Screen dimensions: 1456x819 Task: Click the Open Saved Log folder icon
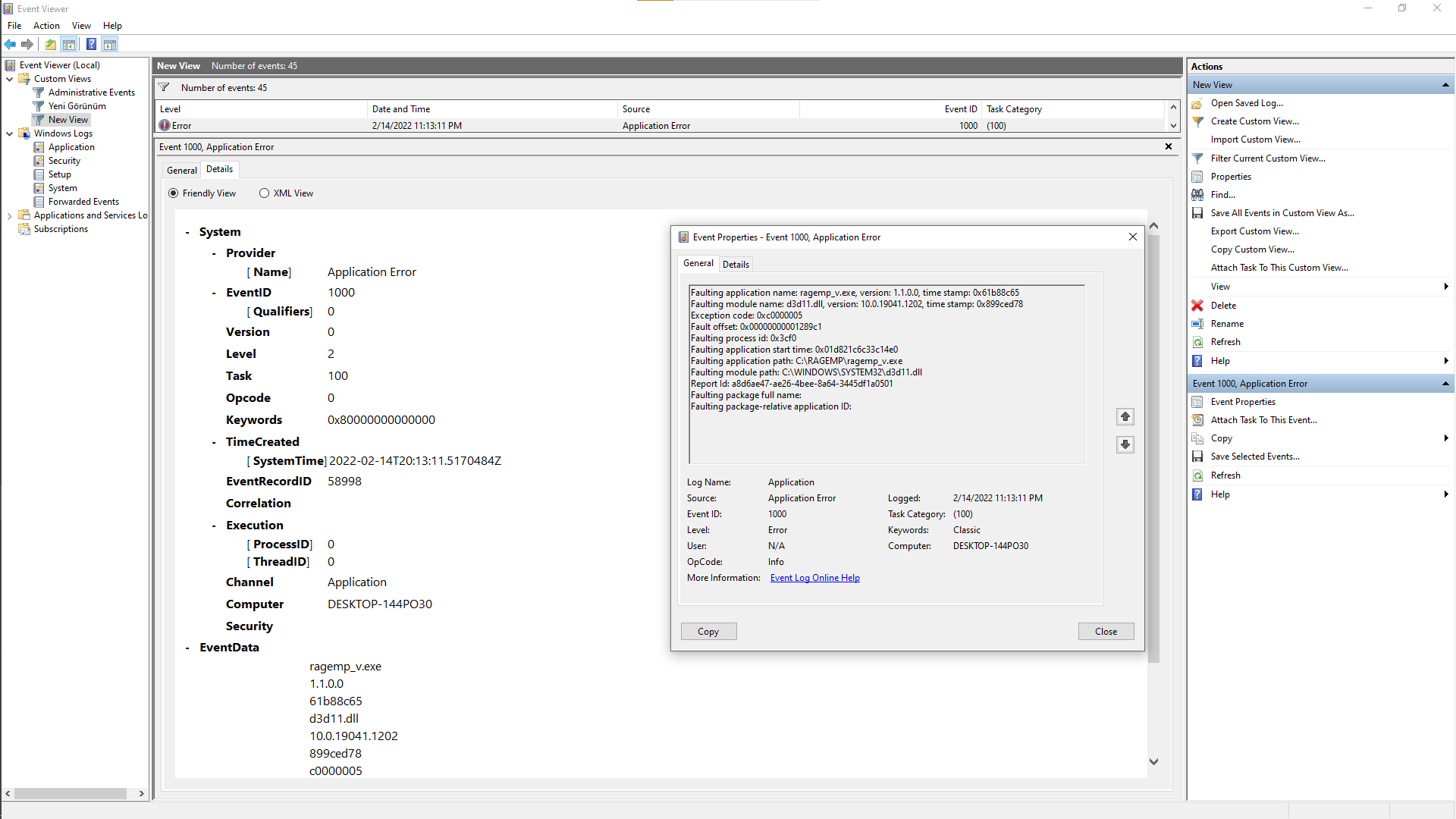click(x=1197, y=103)
